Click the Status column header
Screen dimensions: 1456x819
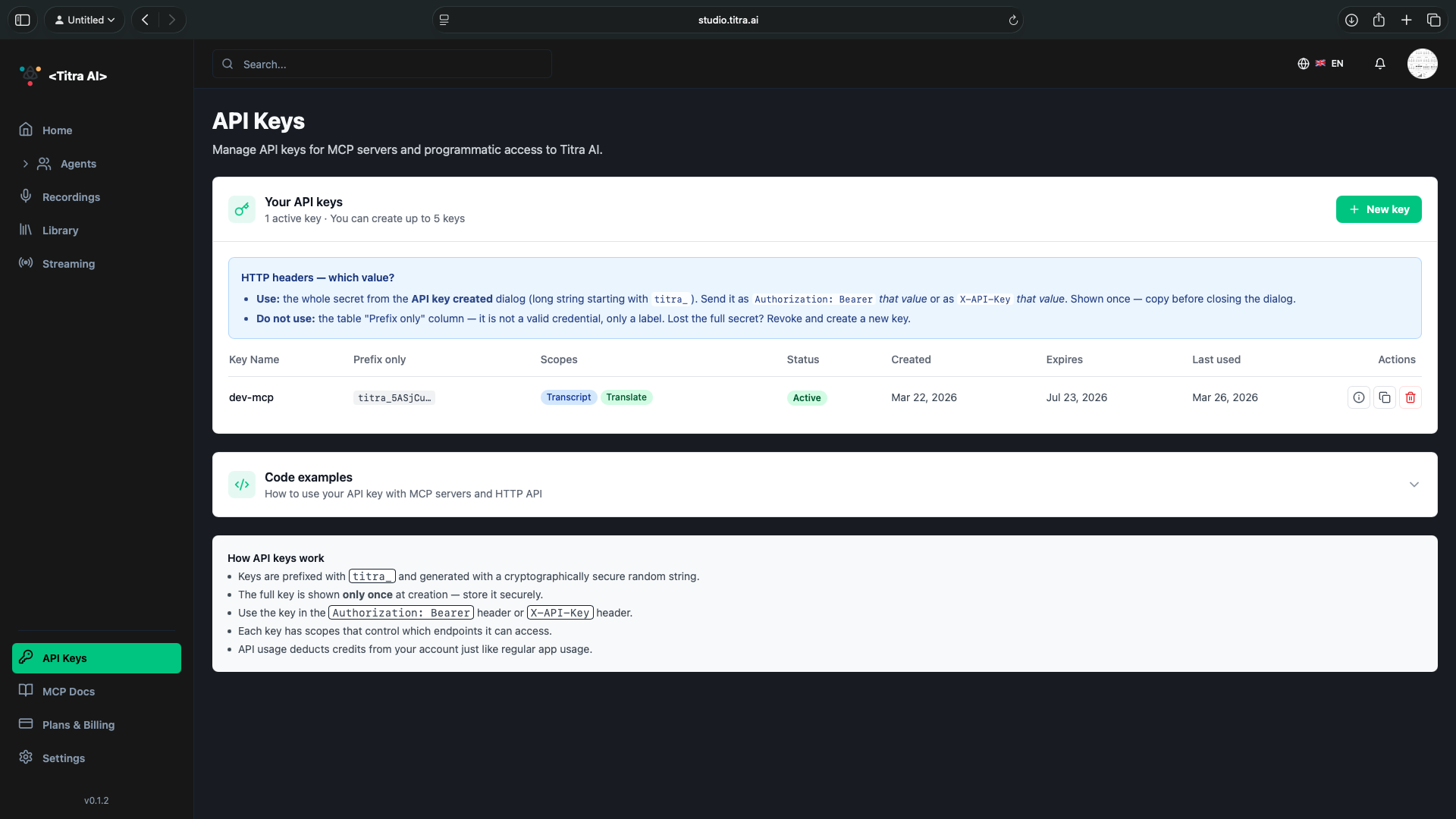803,359
